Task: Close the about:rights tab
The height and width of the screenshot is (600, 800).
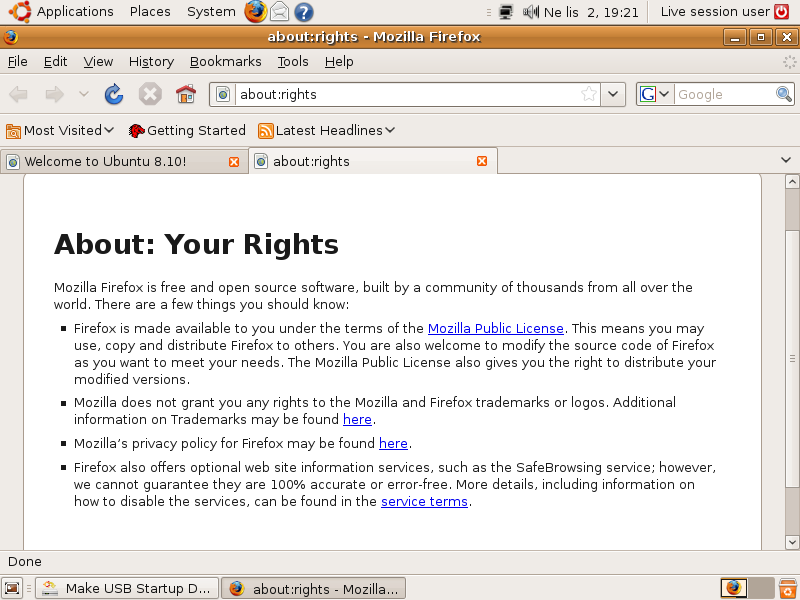Action: pos(482,161)
